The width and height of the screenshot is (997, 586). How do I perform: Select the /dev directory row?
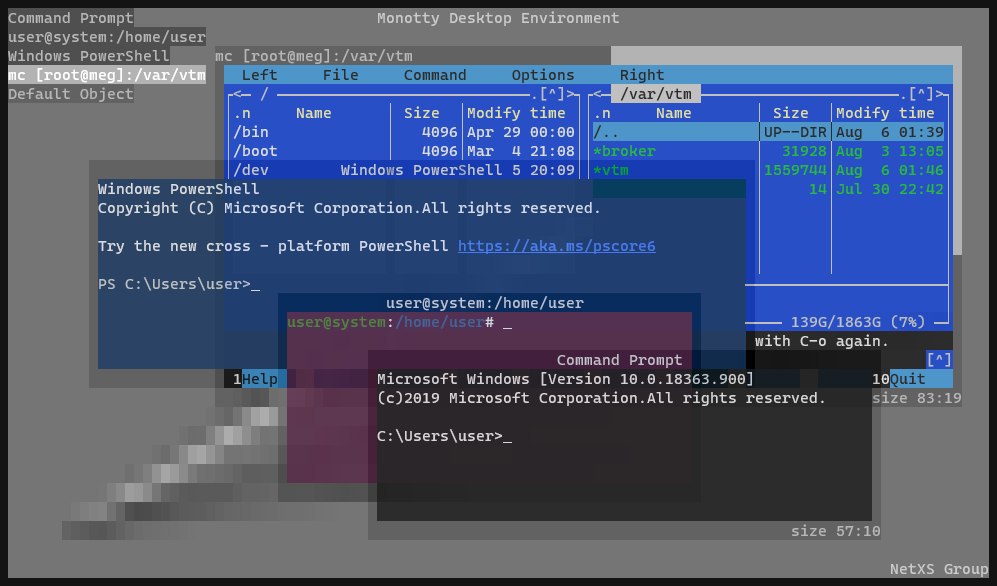(404, 170)
